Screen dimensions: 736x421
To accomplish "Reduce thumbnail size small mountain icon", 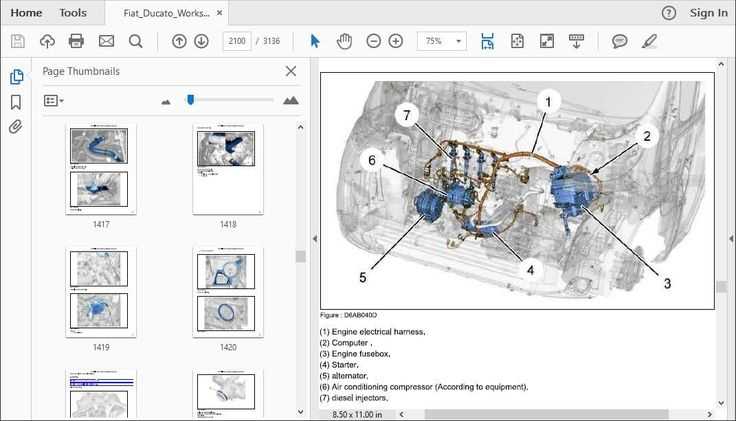I will 166,101.
